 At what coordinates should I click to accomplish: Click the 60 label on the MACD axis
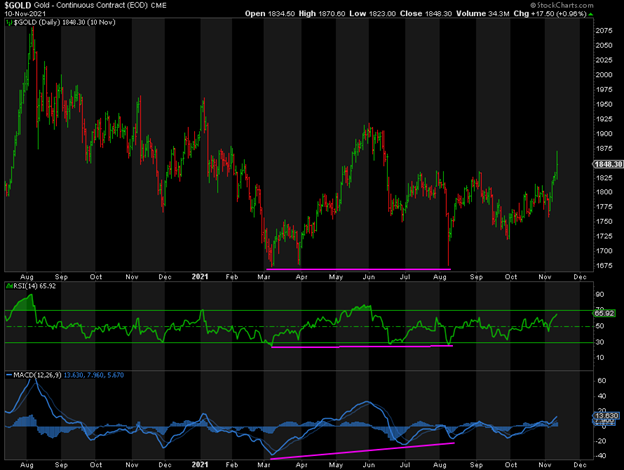coord(602,381)
